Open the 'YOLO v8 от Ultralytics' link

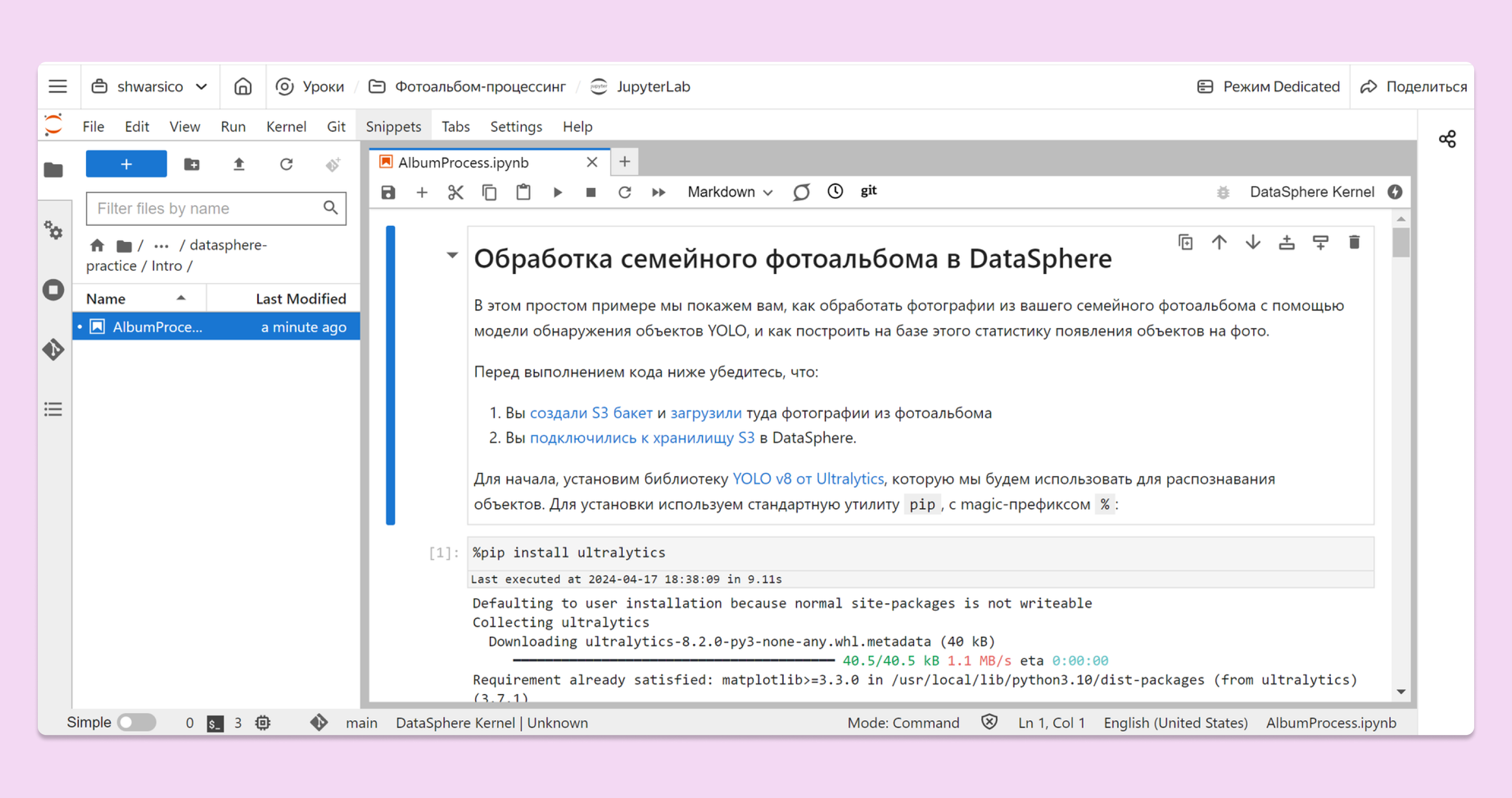tap(807, 479)
